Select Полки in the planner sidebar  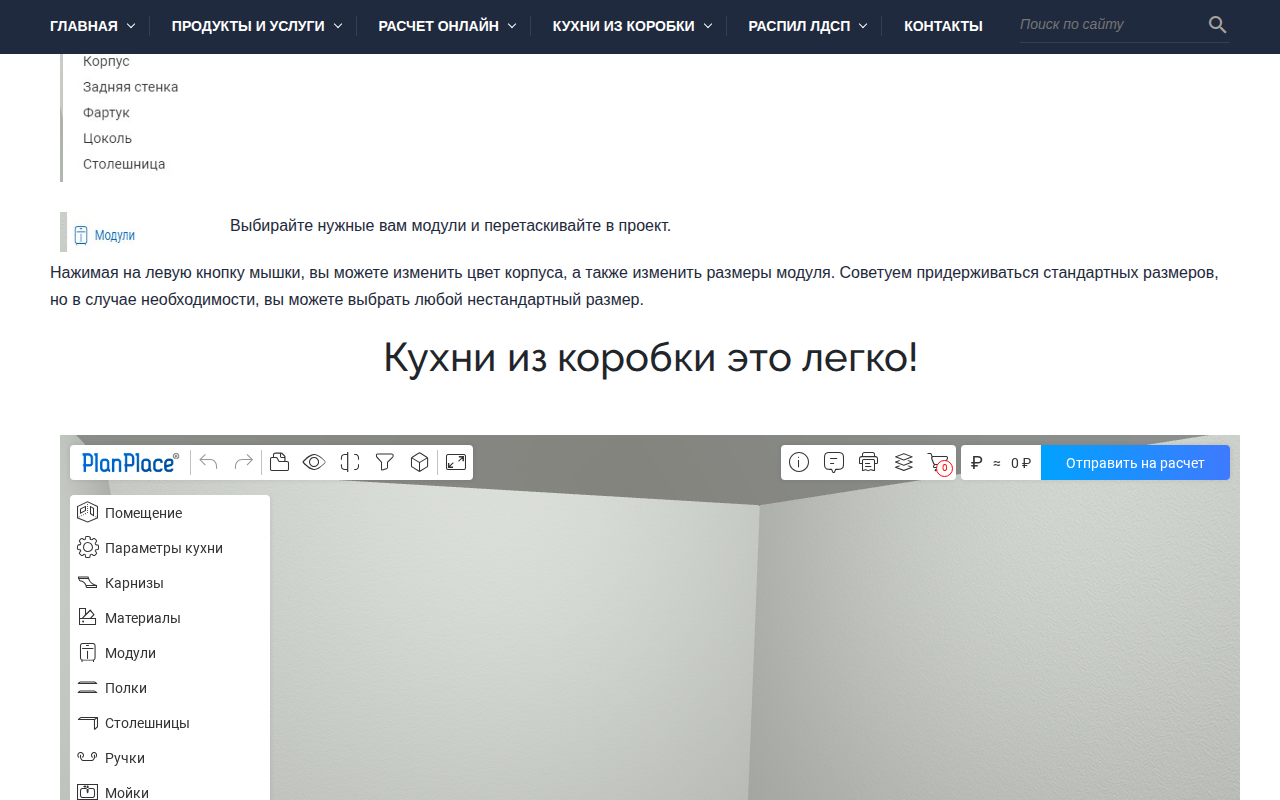click(x=170, y=688)
